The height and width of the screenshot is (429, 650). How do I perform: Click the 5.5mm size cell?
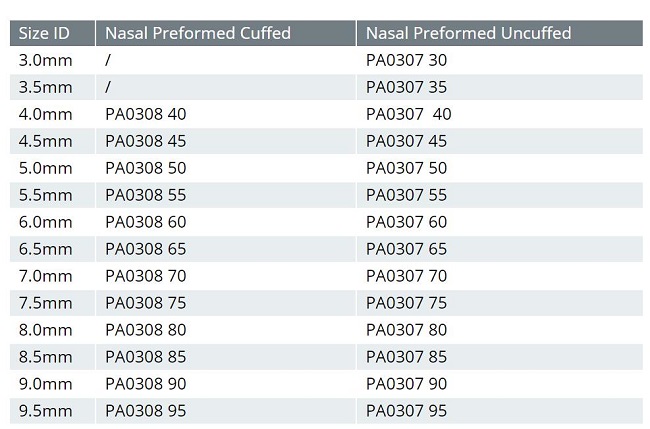click(46, 195)
